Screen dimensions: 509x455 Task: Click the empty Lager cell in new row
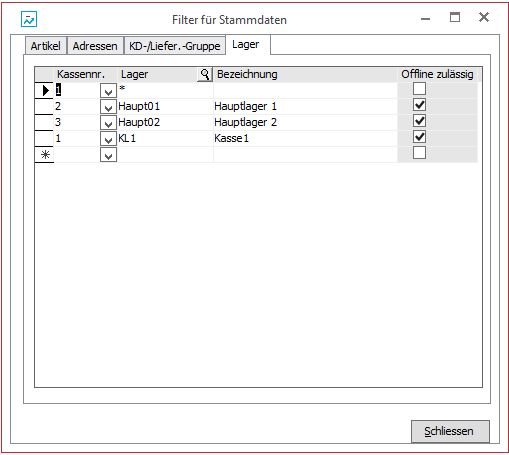[x=165, y=155]
